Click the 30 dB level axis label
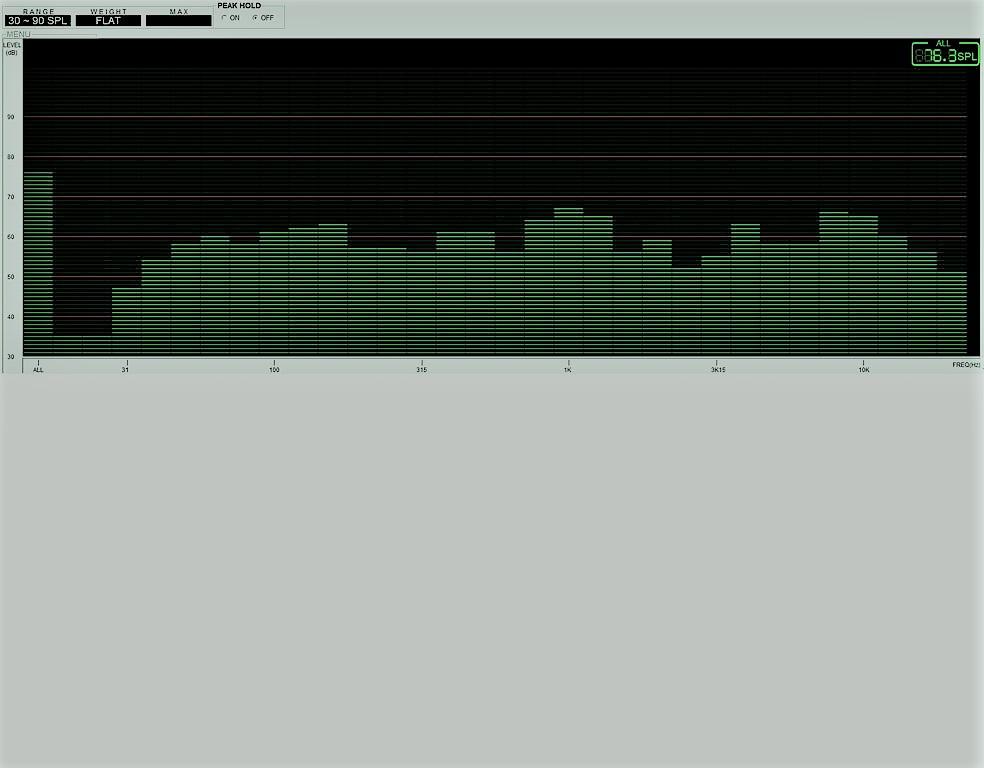Viewport: 984px width, 768px height. 11,356
